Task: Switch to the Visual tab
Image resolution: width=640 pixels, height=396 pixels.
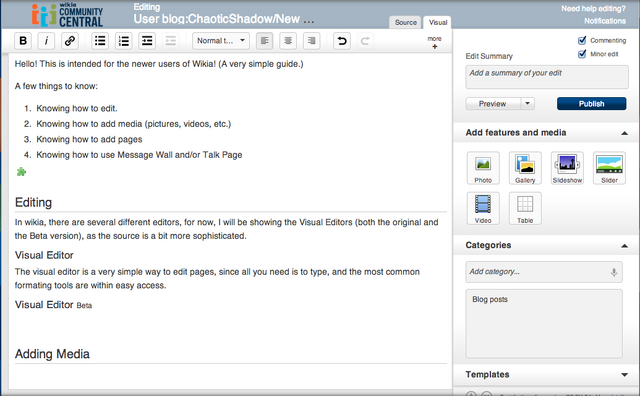Action: pos(438,22)
